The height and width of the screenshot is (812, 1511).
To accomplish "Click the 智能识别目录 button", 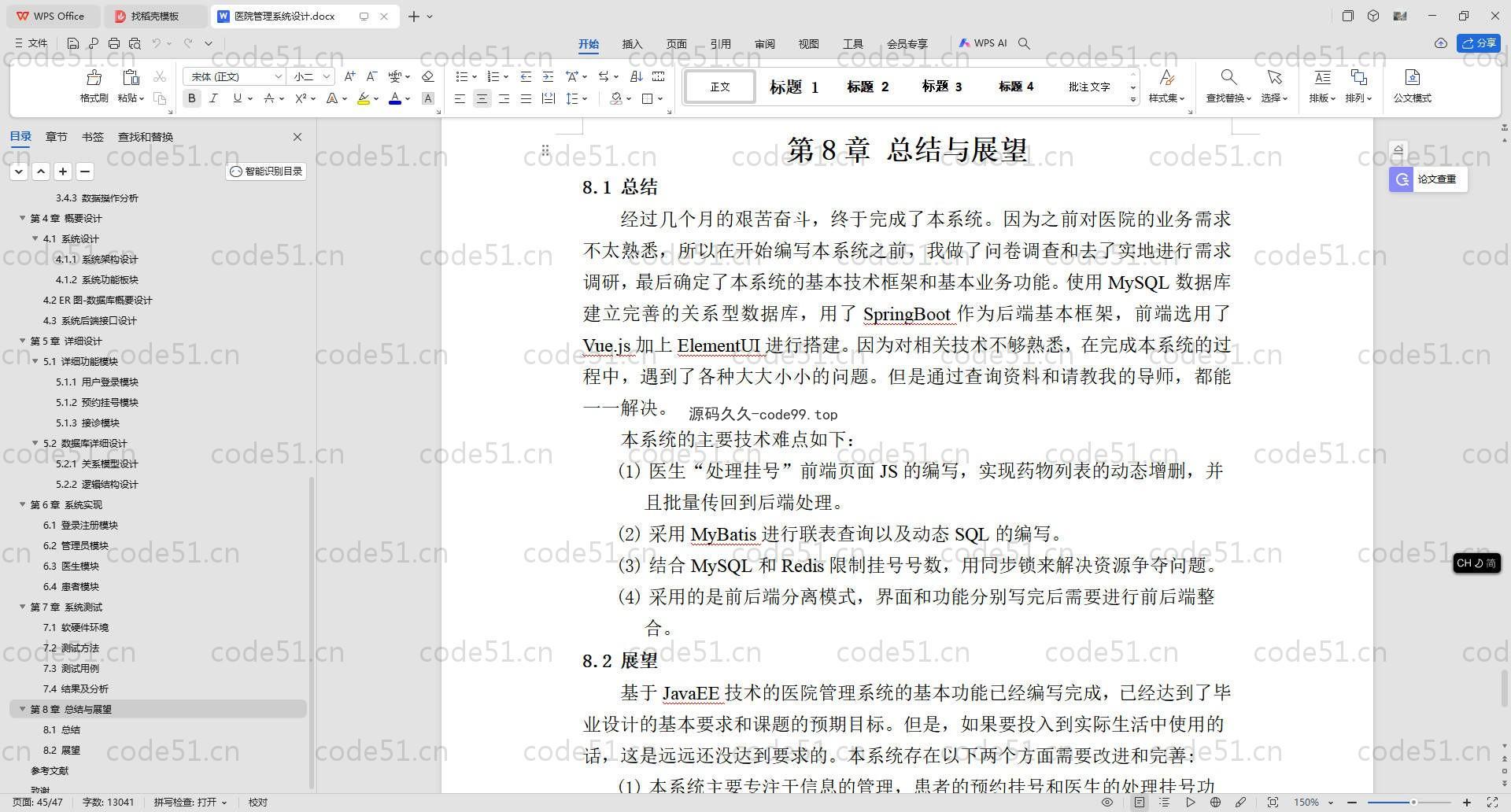I will [266, 172].
